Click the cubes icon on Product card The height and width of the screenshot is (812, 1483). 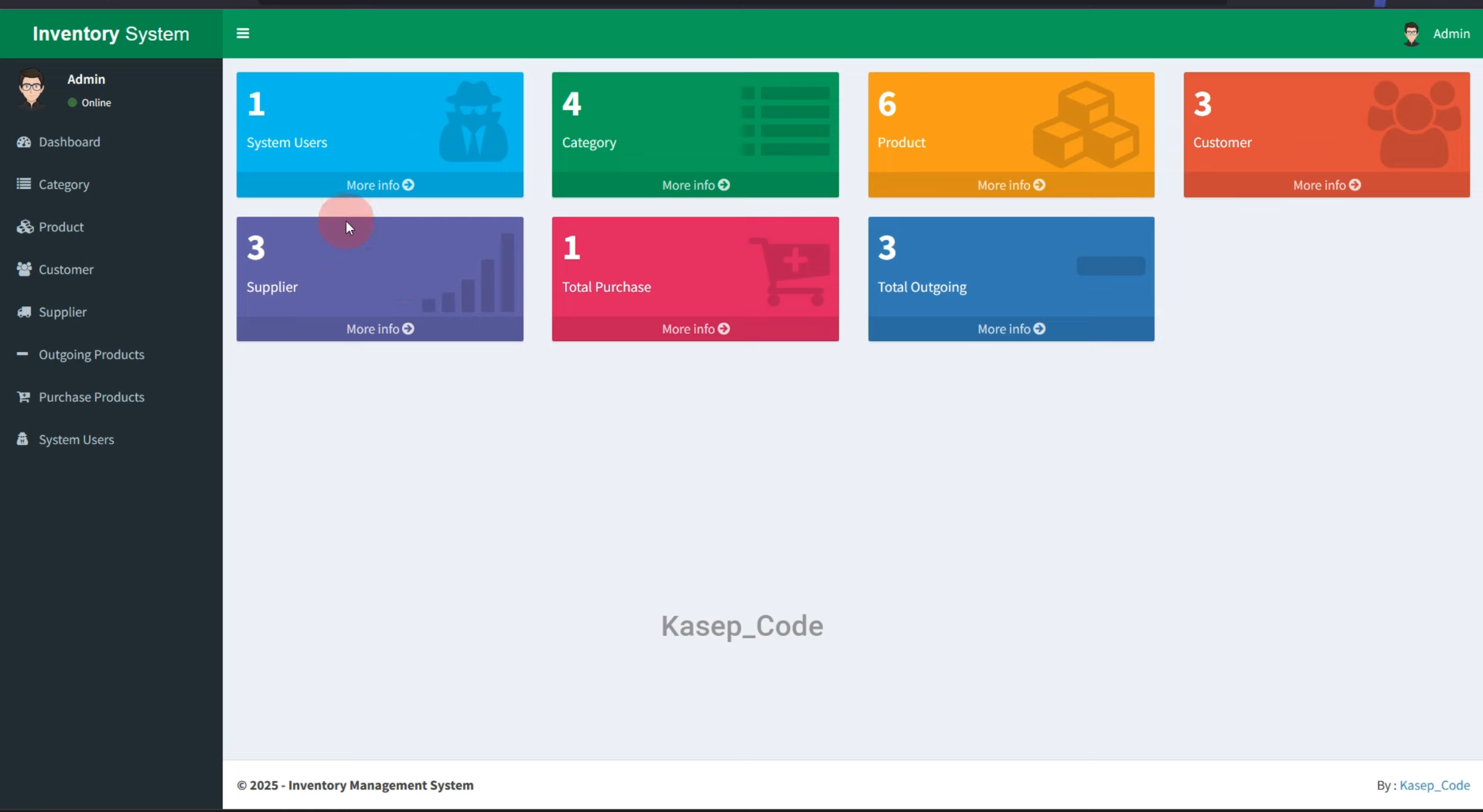click(x=1086, y=125)
